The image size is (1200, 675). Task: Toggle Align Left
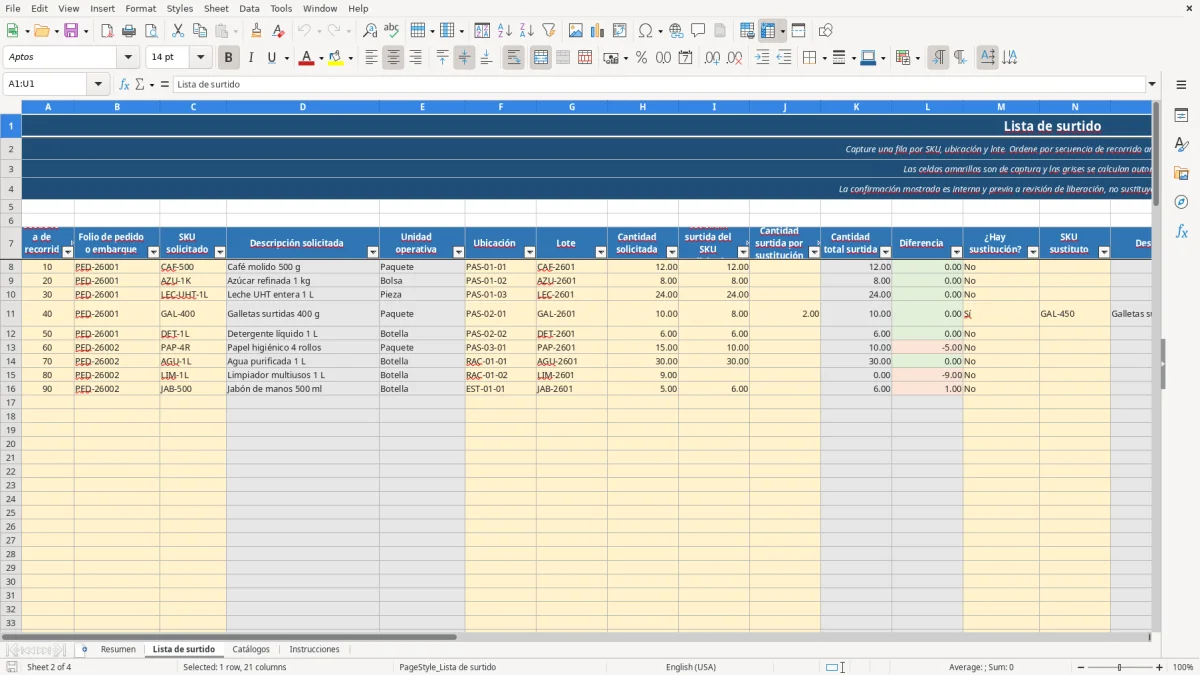(x=371, y=58)
